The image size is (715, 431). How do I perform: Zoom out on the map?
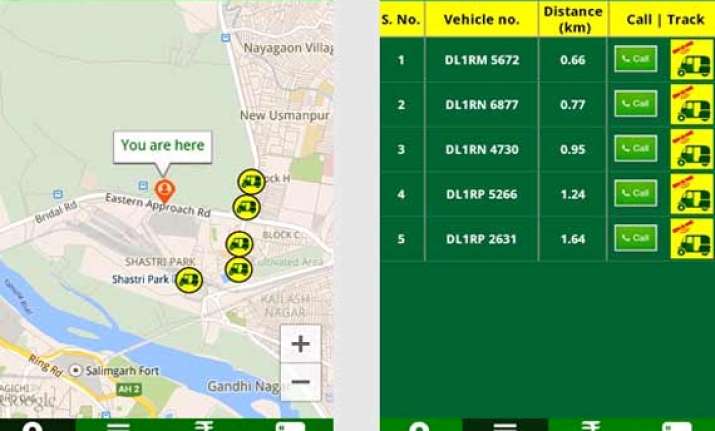click(301, 382)
